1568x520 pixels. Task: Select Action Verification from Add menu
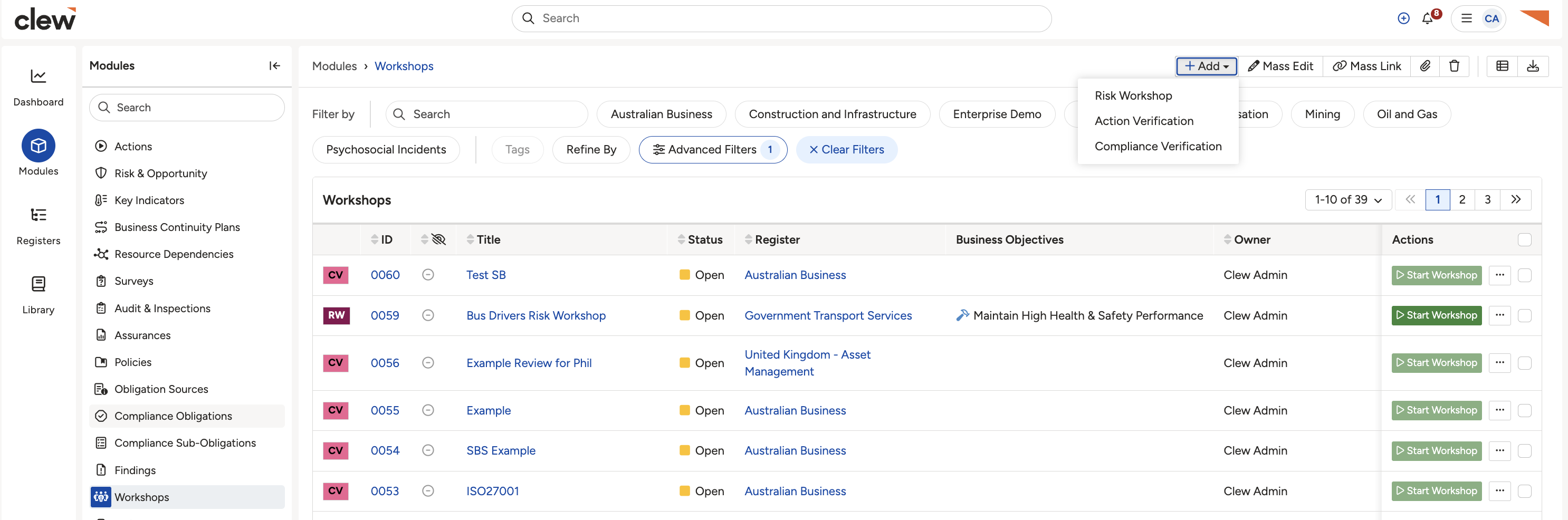(1144, 121)
